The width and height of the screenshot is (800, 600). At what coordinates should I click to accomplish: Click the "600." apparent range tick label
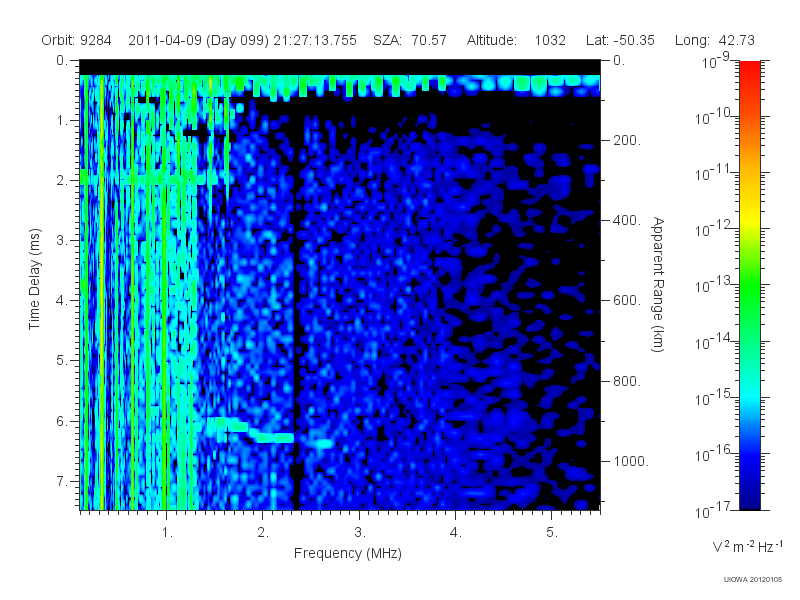[x=627, y=301]
